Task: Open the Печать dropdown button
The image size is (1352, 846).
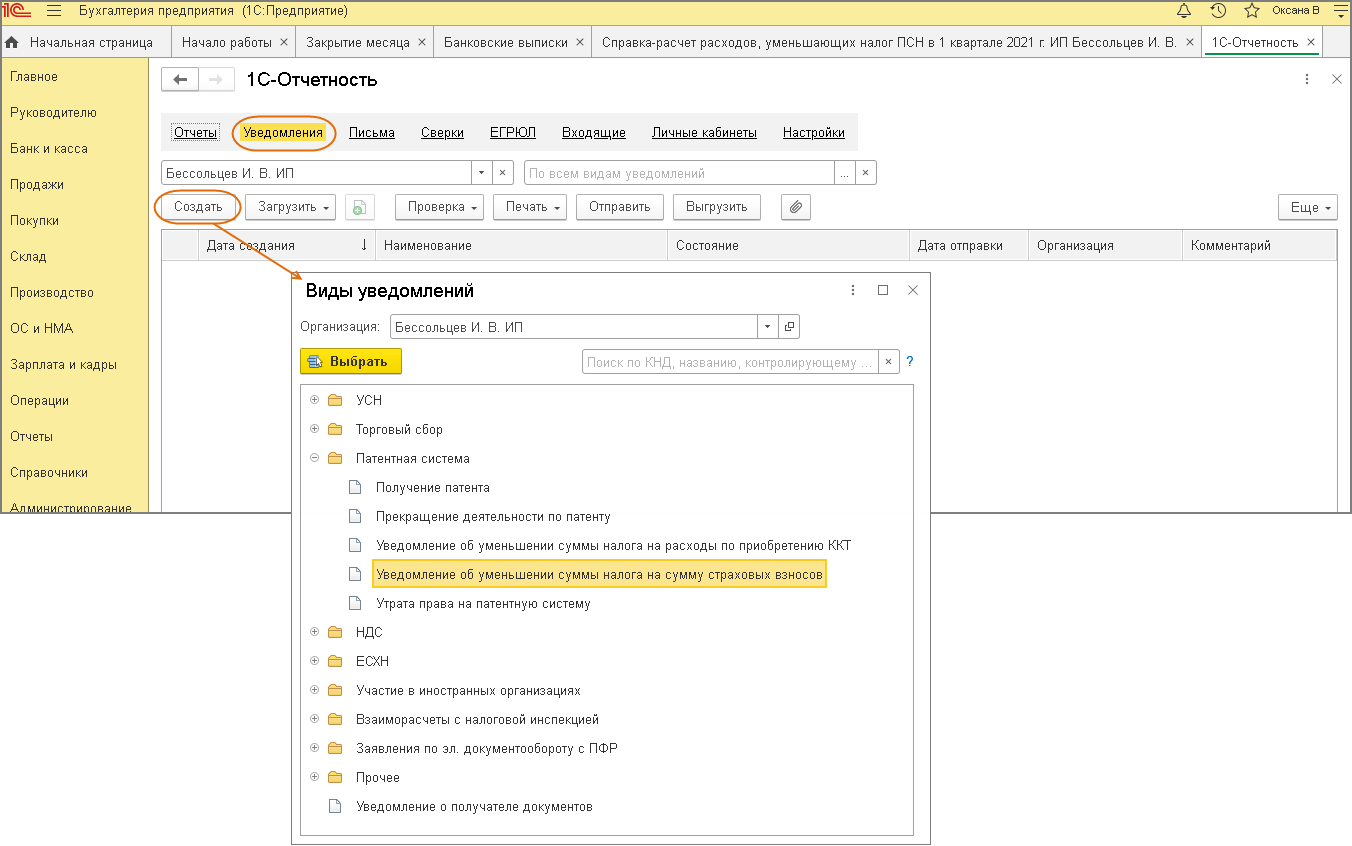Action: (x=530, y=207)
